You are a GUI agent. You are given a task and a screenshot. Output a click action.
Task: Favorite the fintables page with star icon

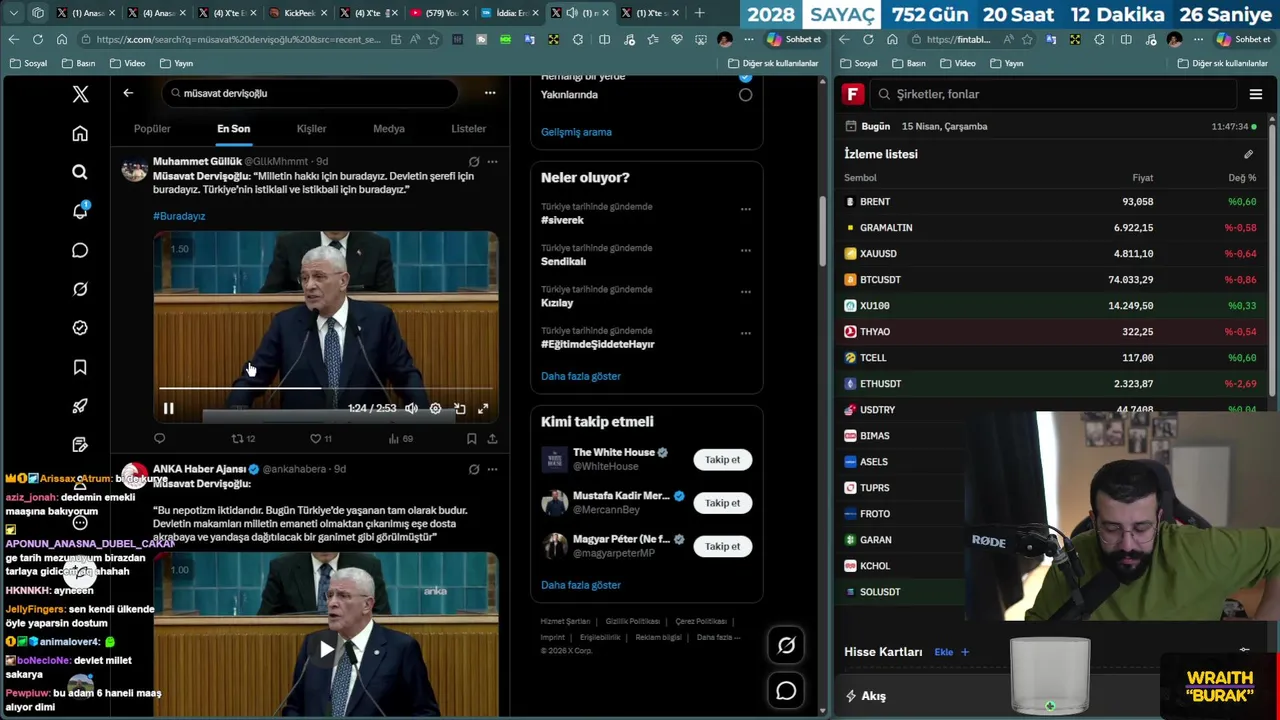point(1027,39)
